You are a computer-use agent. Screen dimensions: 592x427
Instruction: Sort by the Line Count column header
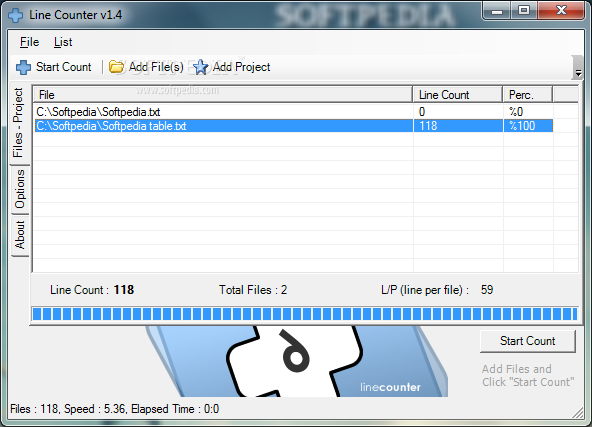(458, 94)
